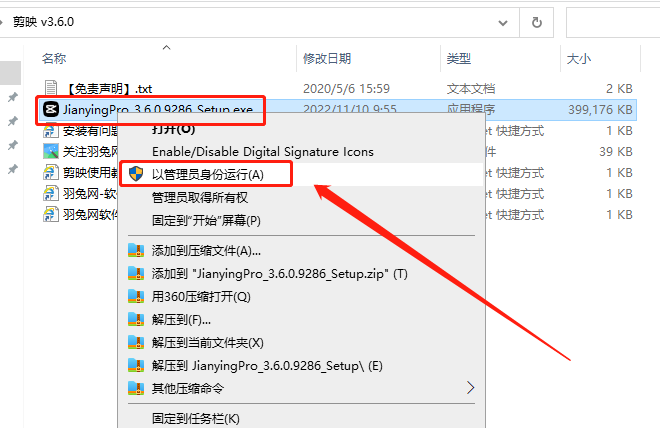660x428 pixels.
Task: Click the 关注羽兔网 file name
Action: [x=90, y=152]
